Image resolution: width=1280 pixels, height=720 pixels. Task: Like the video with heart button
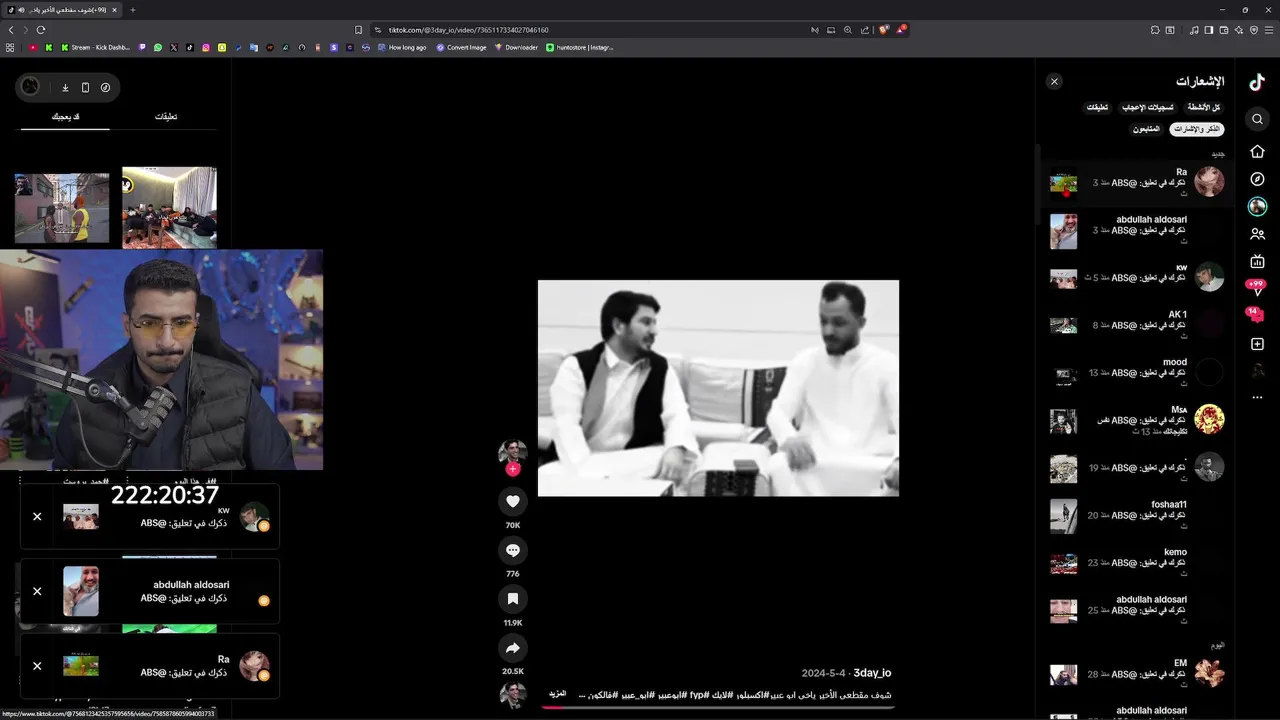[x=513, y=501]
